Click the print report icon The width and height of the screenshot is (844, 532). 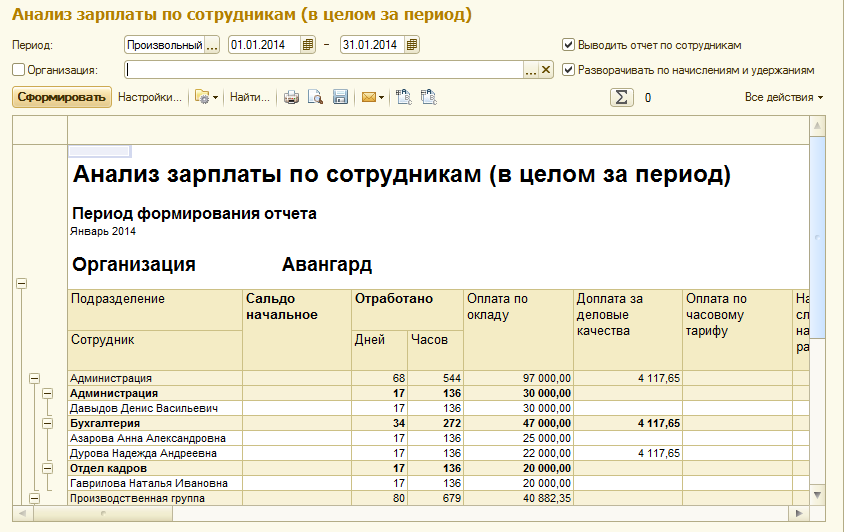[x=292, y=98]
